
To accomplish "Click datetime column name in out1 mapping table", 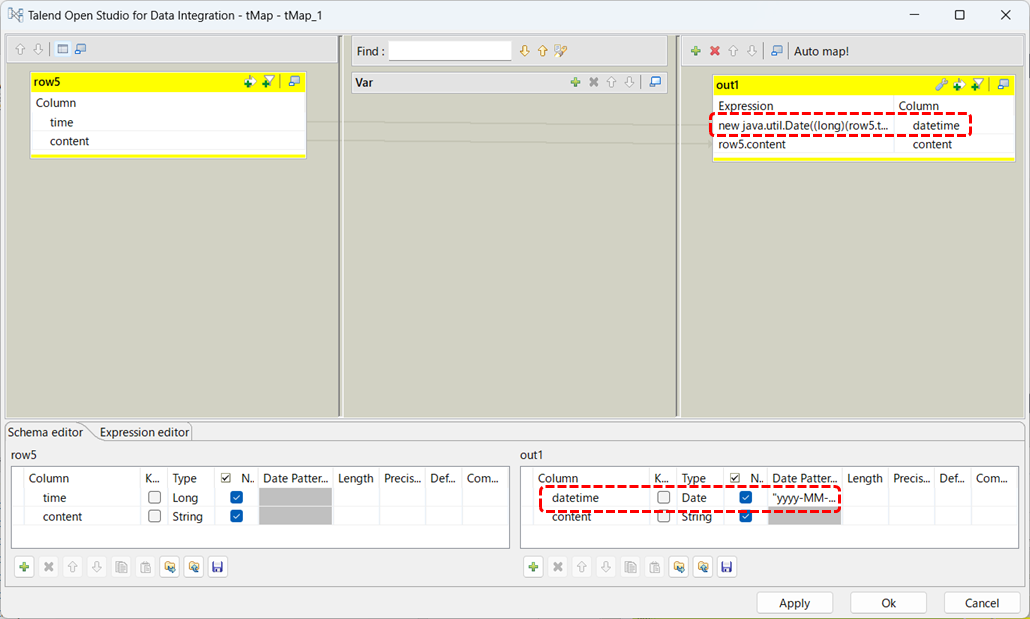I will pos(936,126).
